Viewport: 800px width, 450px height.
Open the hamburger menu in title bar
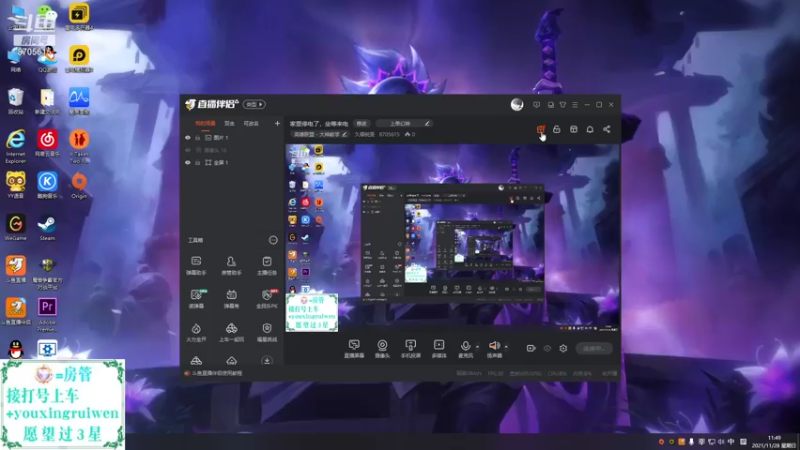[575, 105]
